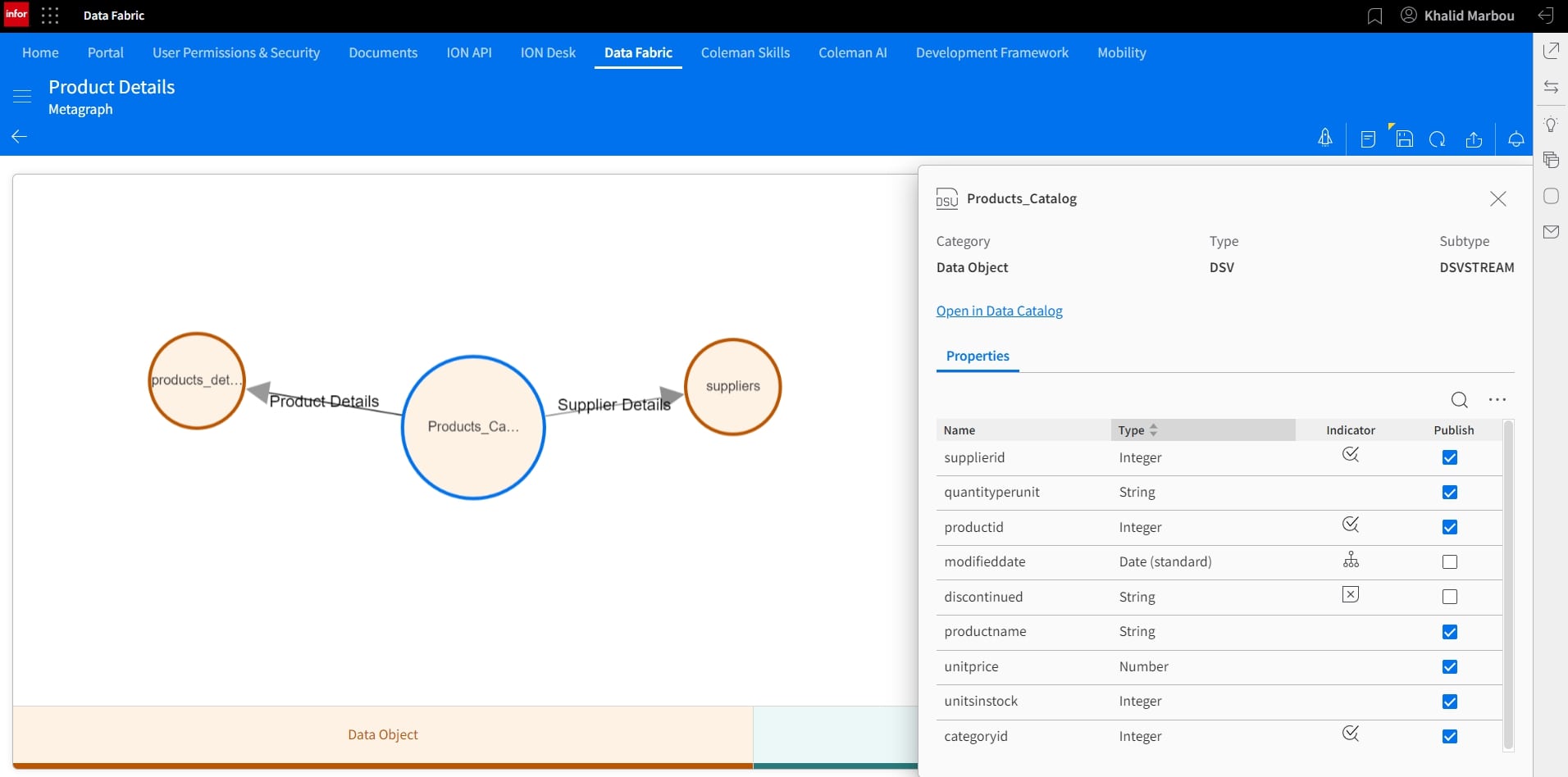
Task: Click the bookmark icon in top bar
Action: point(1375,16)
